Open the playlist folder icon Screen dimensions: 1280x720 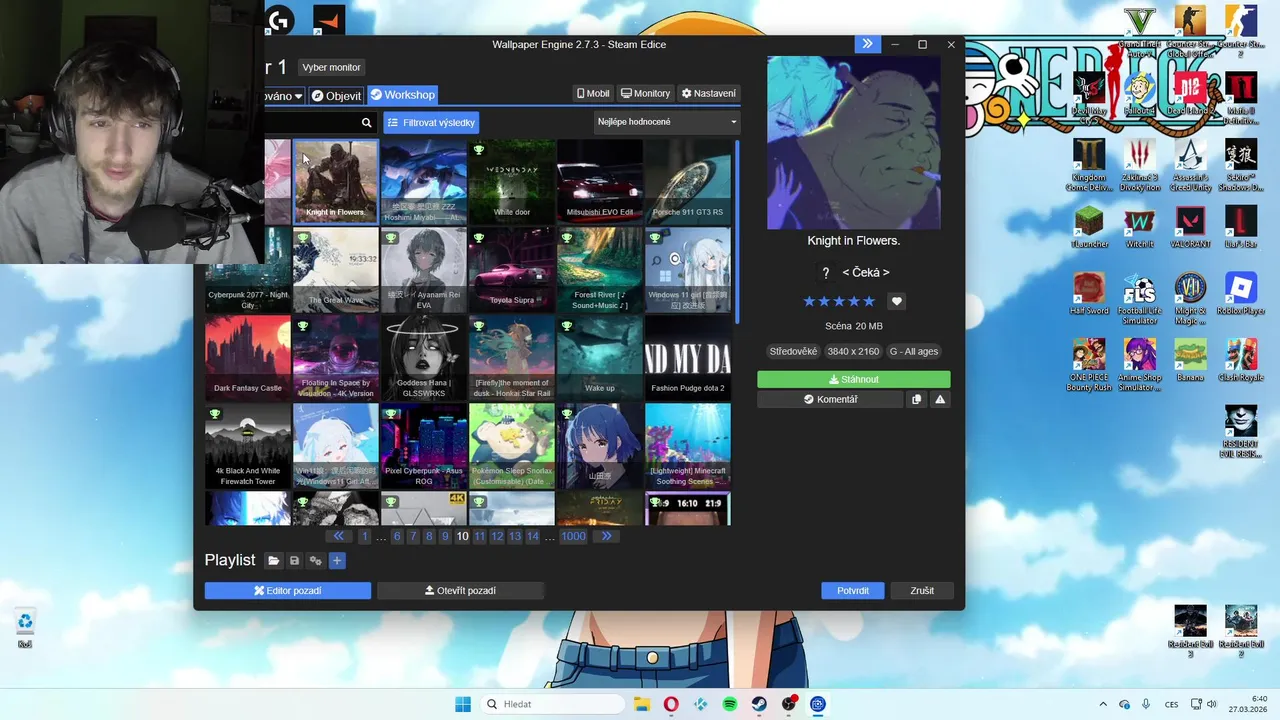[x=273, y=561]
